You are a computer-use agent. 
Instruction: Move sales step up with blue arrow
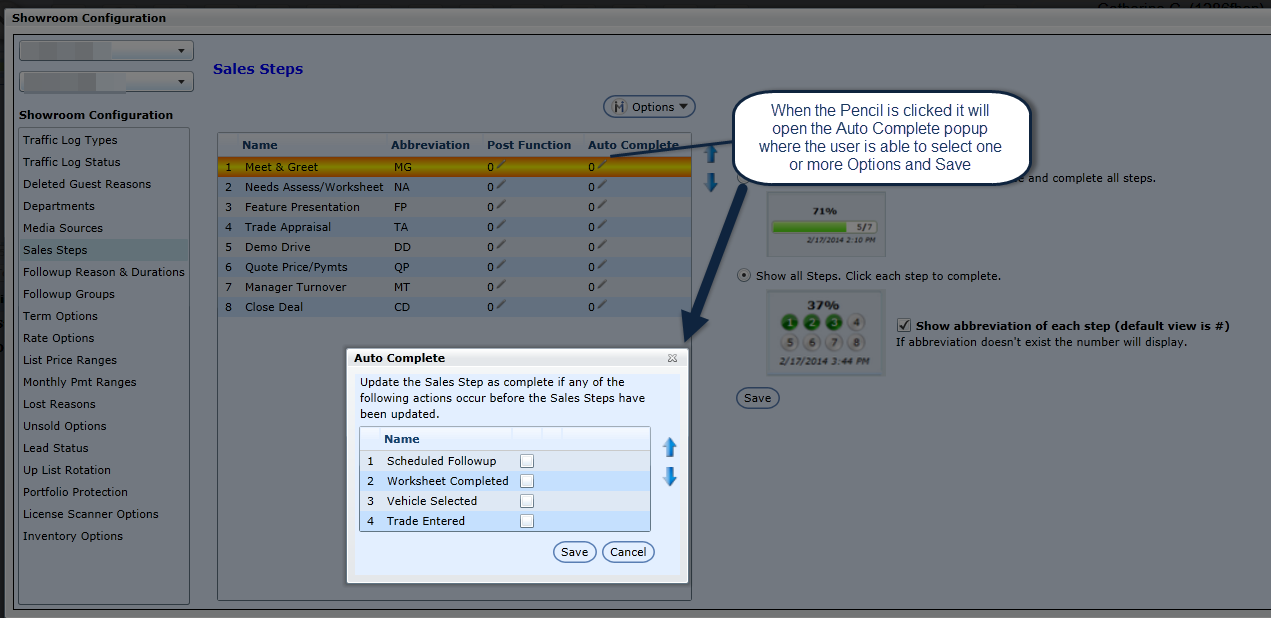tap(711, 154)
